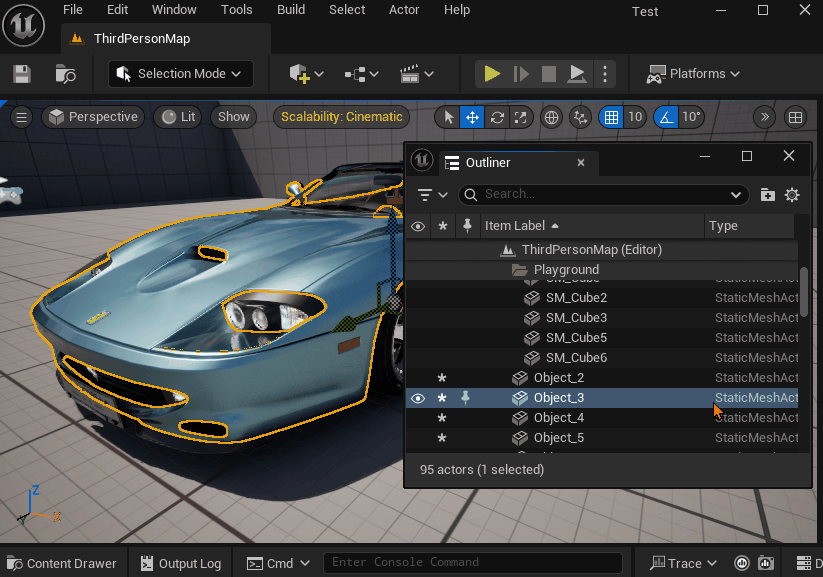Click the Playground folder row
Viewport: 823px width, 577px height.
[602, 270]
